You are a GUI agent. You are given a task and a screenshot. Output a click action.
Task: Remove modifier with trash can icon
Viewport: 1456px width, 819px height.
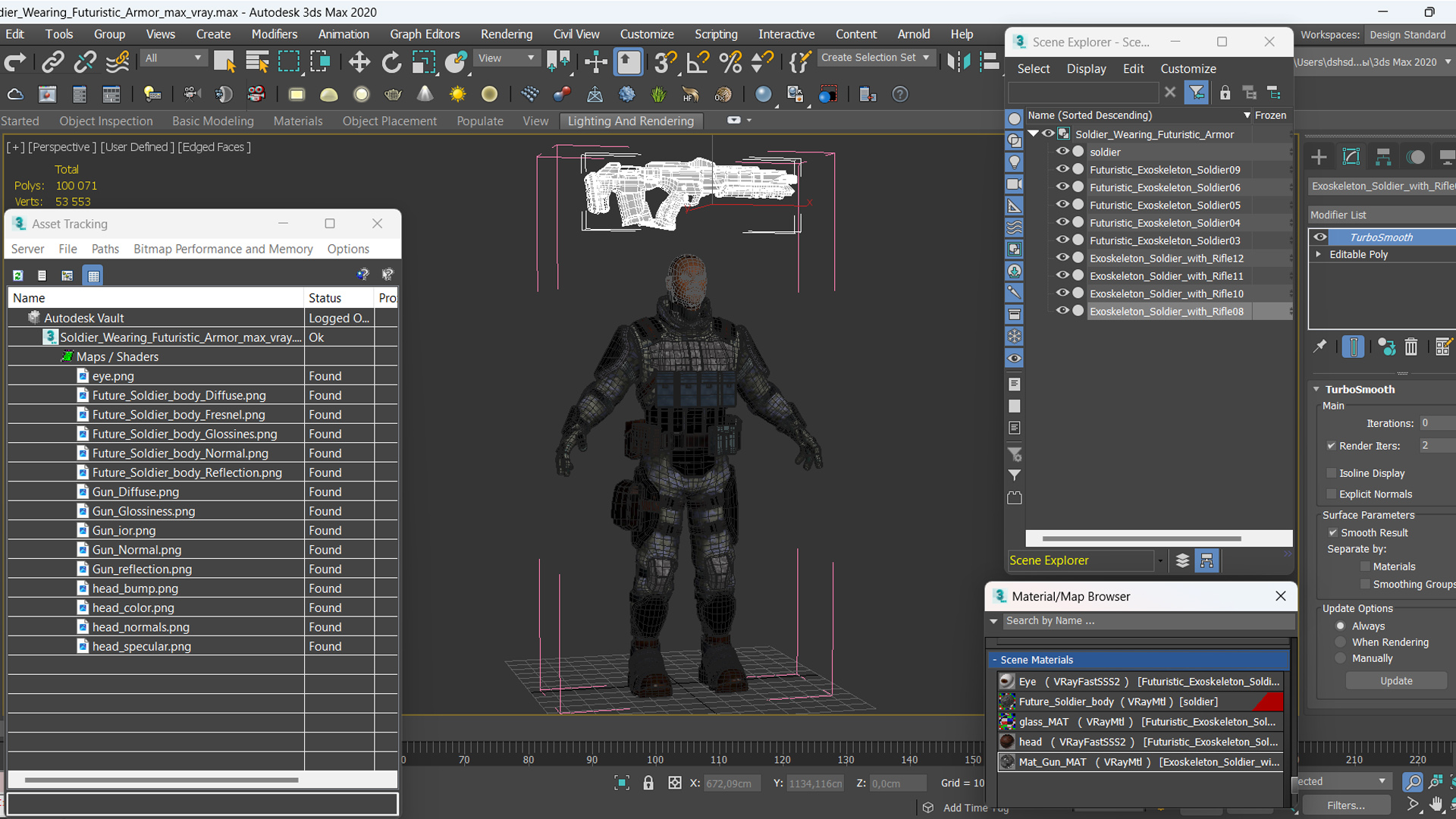coord(1410,347)
